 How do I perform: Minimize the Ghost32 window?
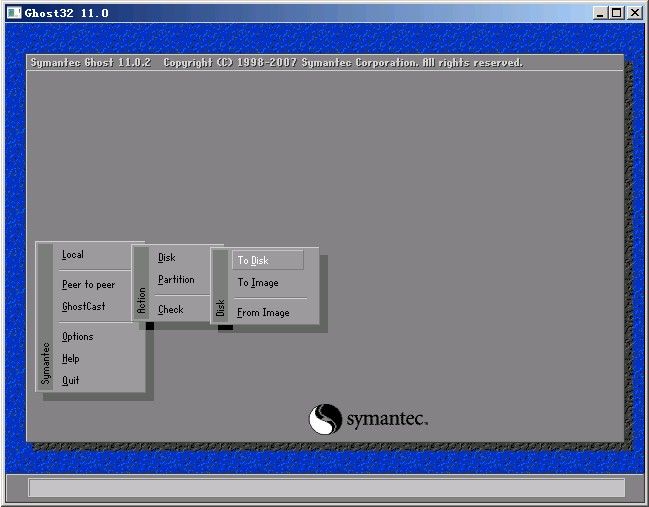[600, 13]
